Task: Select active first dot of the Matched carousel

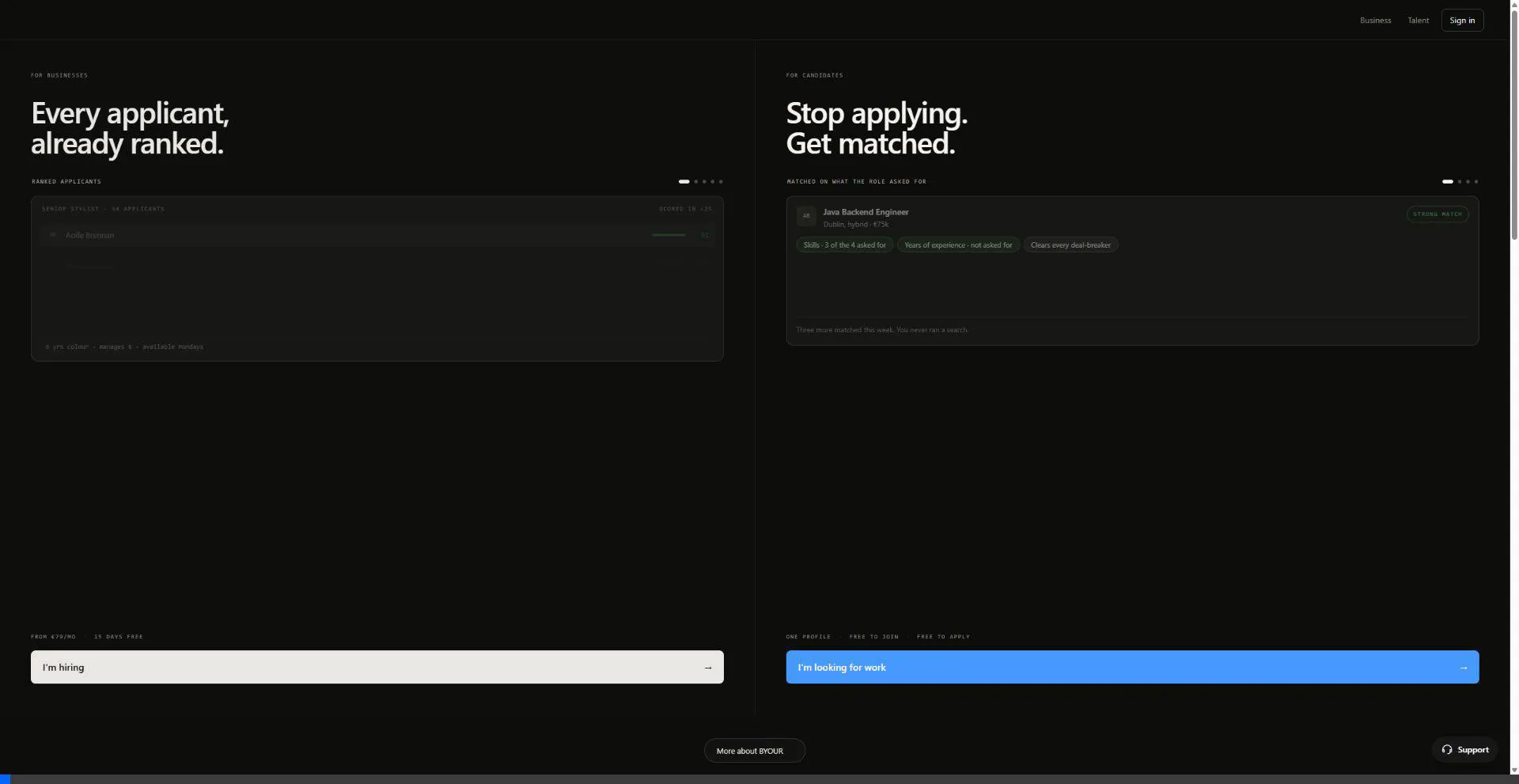Action: click(1447, 182)
